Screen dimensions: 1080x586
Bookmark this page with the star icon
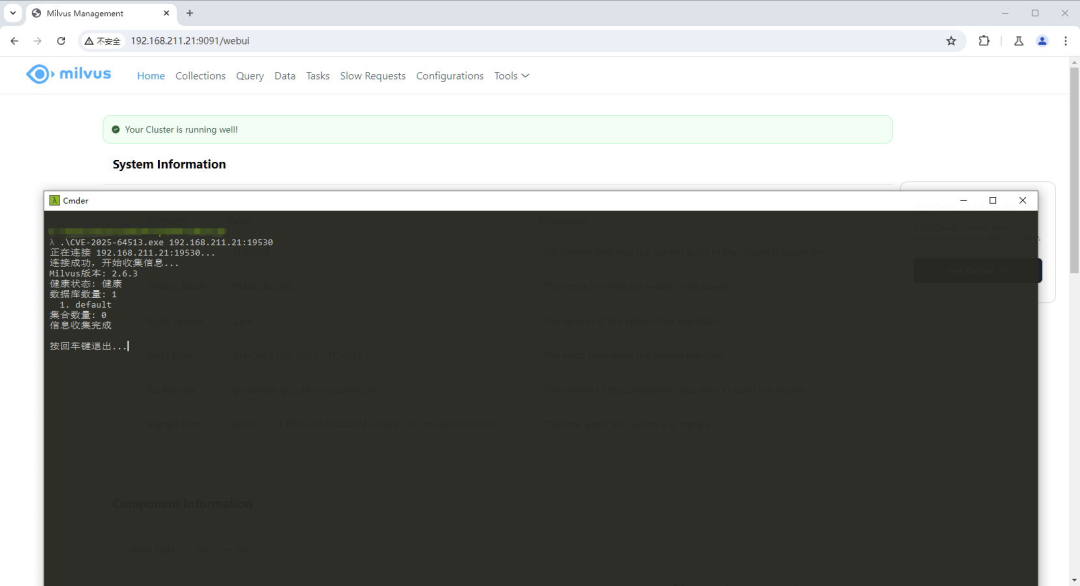point(951,41)
